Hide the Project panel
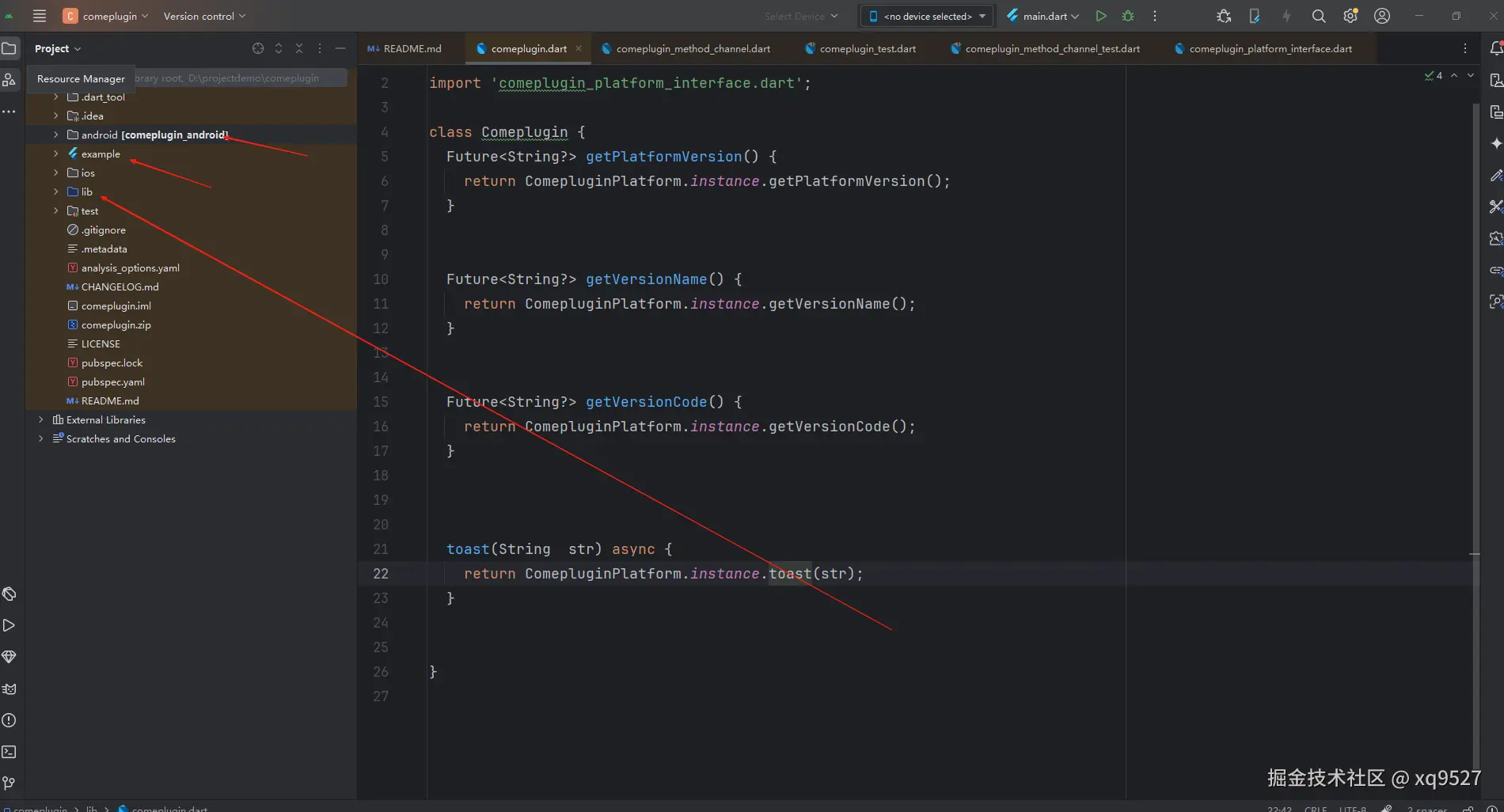This screenshot has height=812, width=1504. (340, 48)
